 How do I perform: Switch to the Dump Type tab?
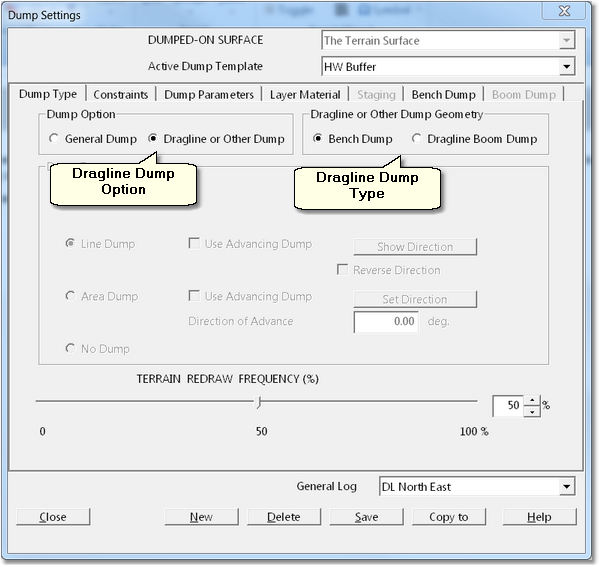pos(48,94)
